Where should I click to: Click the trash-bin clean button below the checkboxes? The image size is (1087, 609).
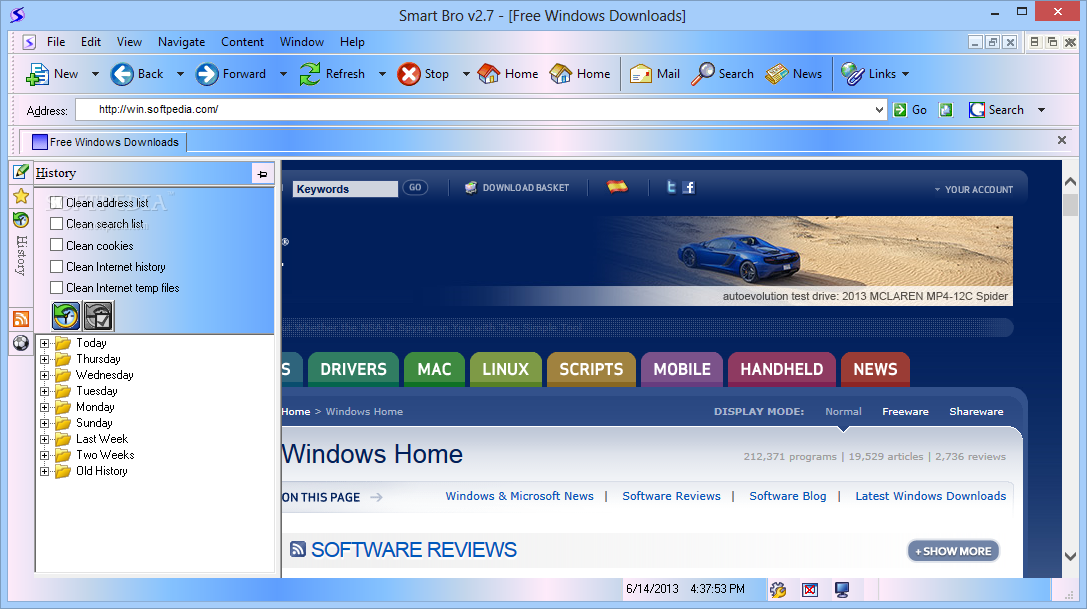click(x=98, y=316)
